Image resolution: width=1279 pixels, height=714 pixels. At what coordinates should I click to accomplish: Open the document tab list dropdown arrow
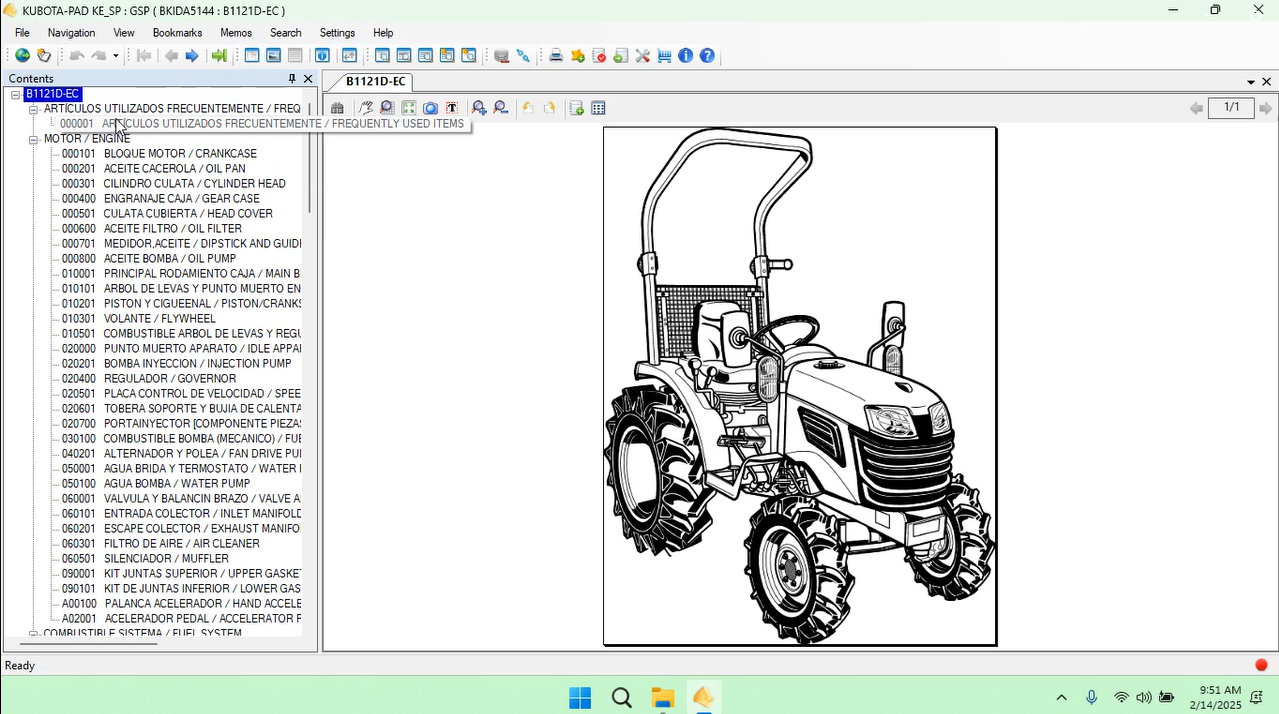pyautogui.click(x=1251, y=82)
